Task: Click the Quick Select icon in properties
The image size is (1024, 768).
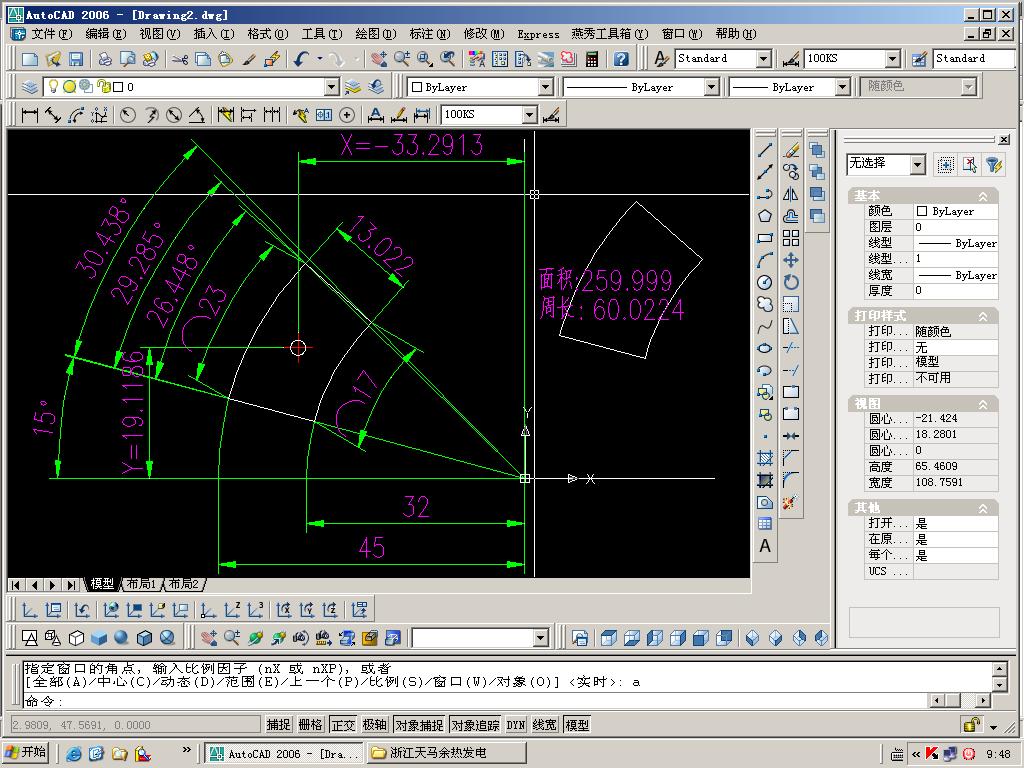Action: (x=994, y=165)
